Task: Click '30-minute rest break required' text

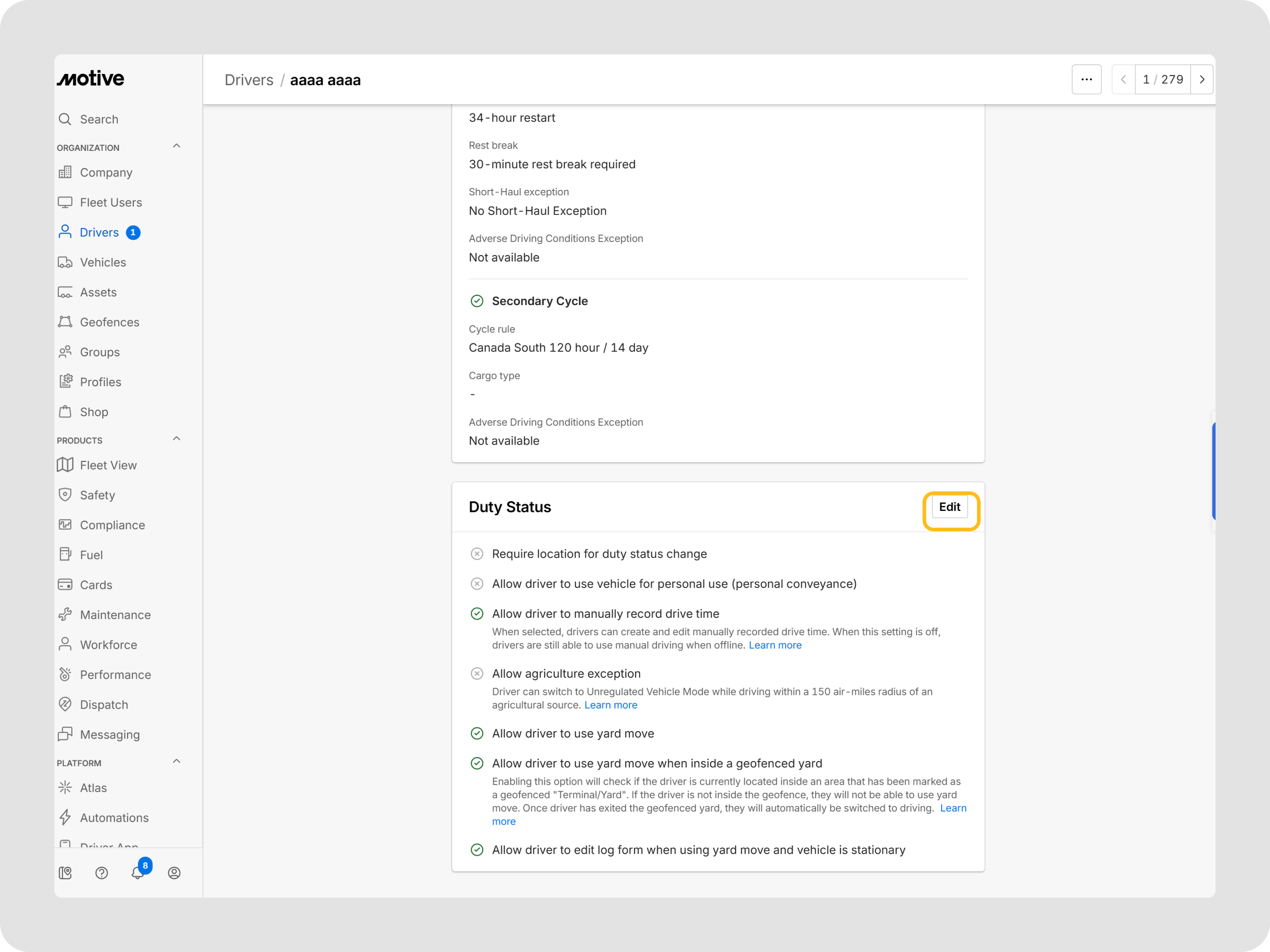Action: [552, 164]
